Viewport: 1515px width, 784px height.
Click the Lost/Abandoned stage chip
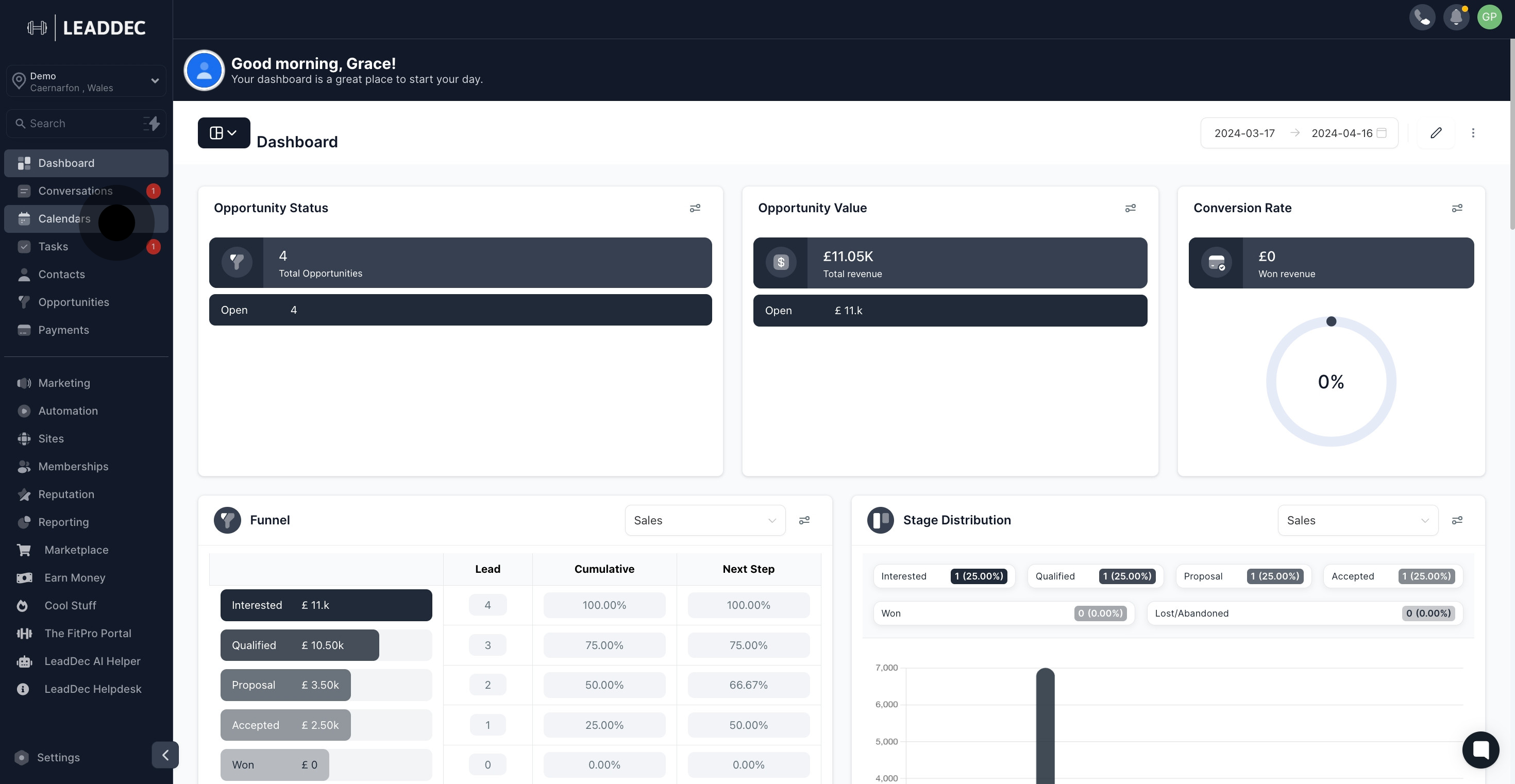[x=1304, y=613]
